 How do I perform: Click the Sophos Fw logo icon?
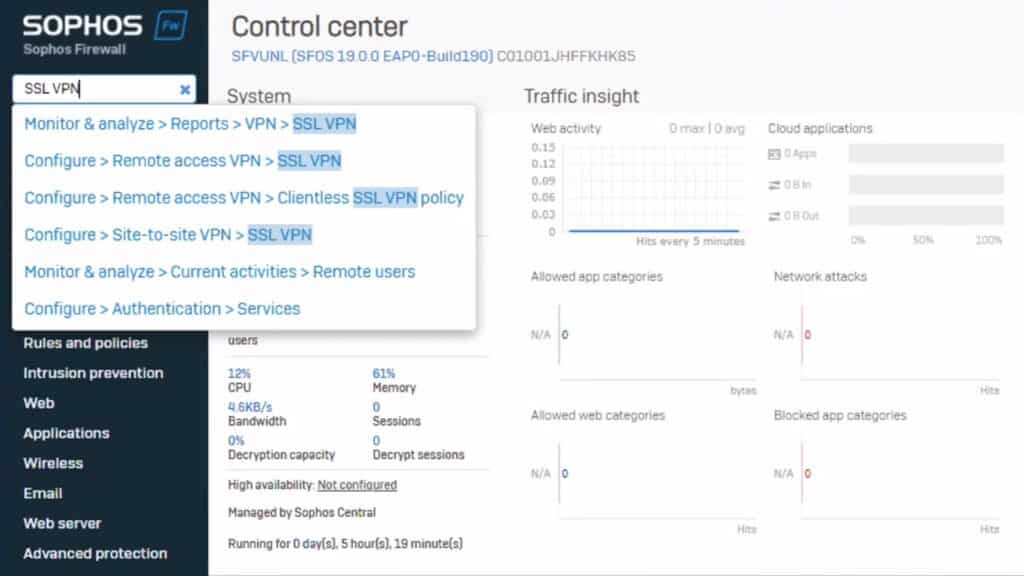pyautogui.click(x=171, y=25)
